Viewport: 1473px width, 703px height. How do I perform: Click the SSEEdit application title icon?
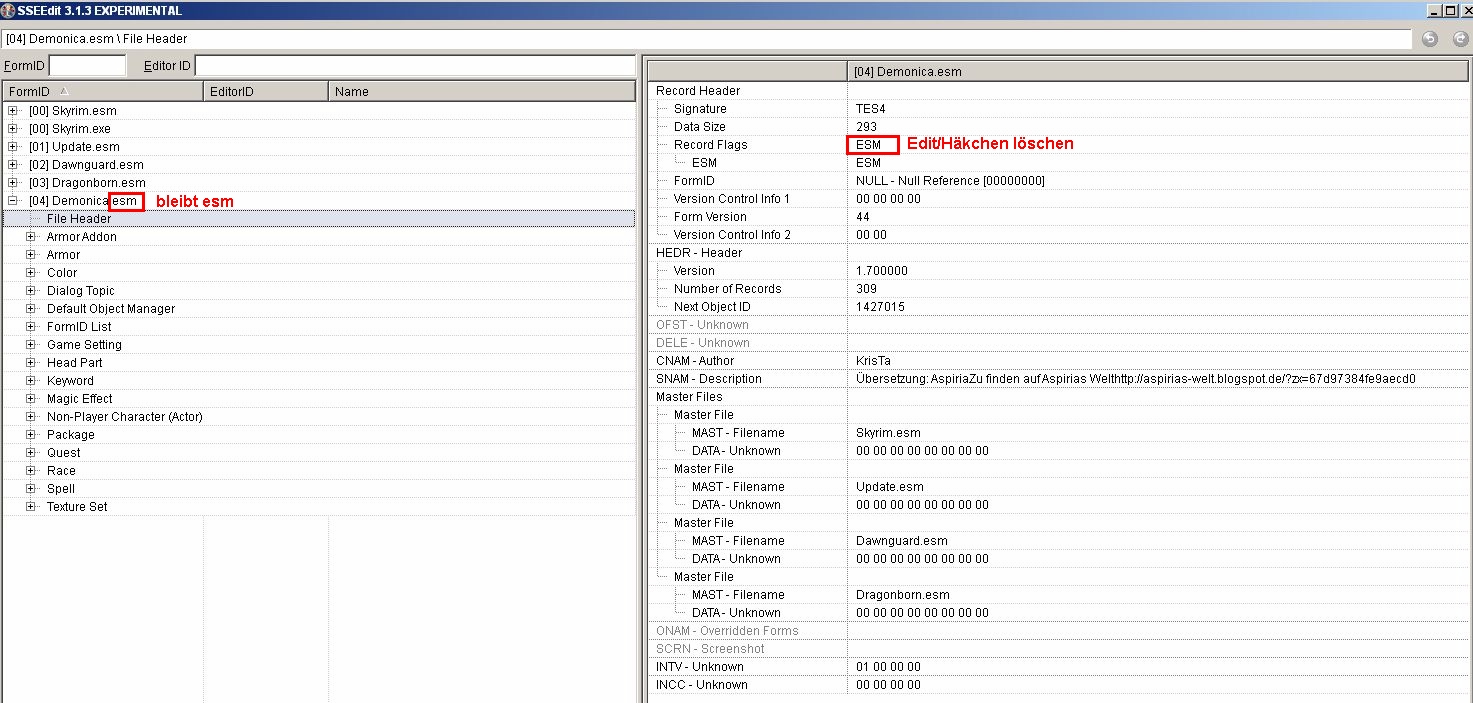click(x=8, y=9)
